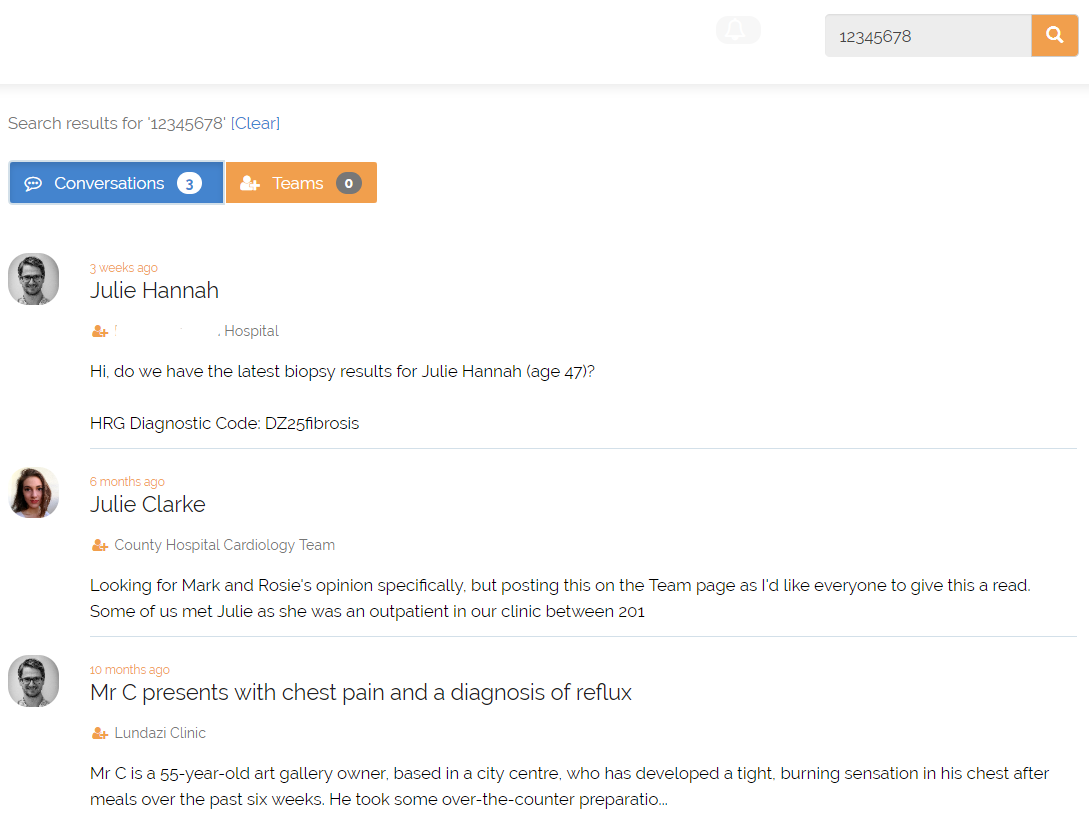Click team icon beside County Hospital Cardiology Team
This screenshot has width=1089, height=815.
[x=100, y=545]
